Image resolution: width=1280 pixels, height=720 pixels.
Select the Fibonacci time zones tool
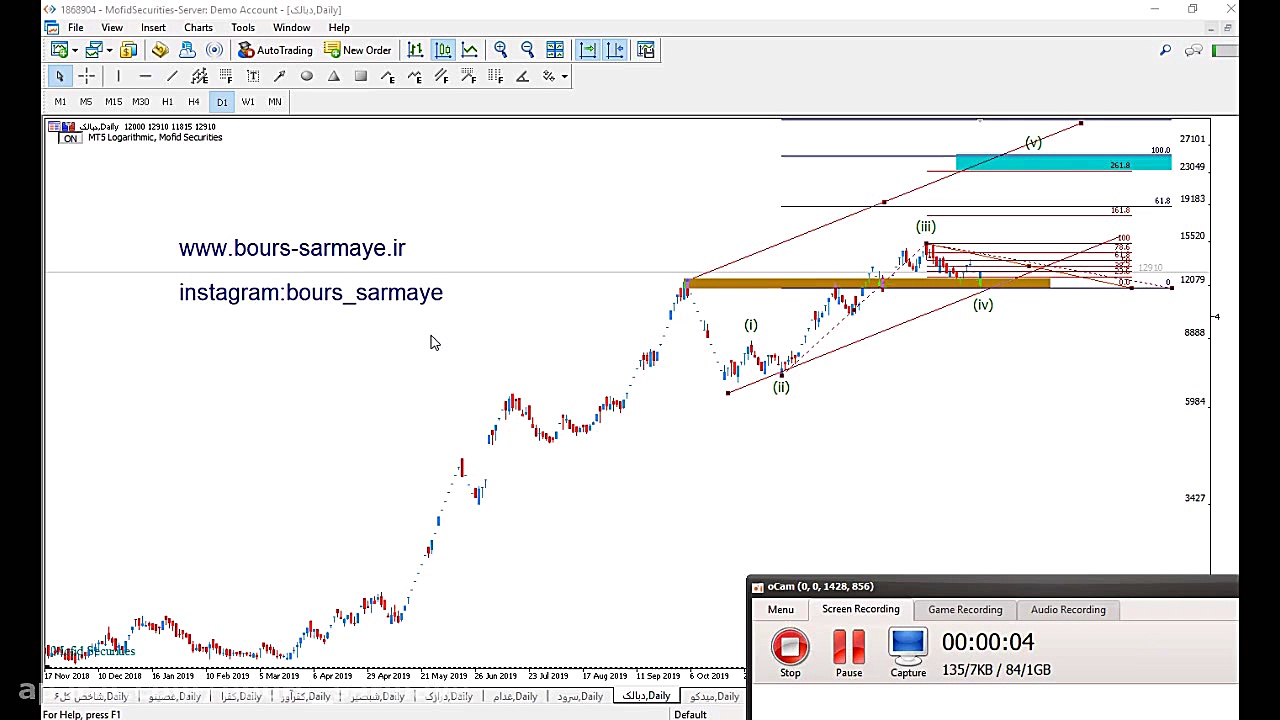pyautogui.click(x=496, y=76)
